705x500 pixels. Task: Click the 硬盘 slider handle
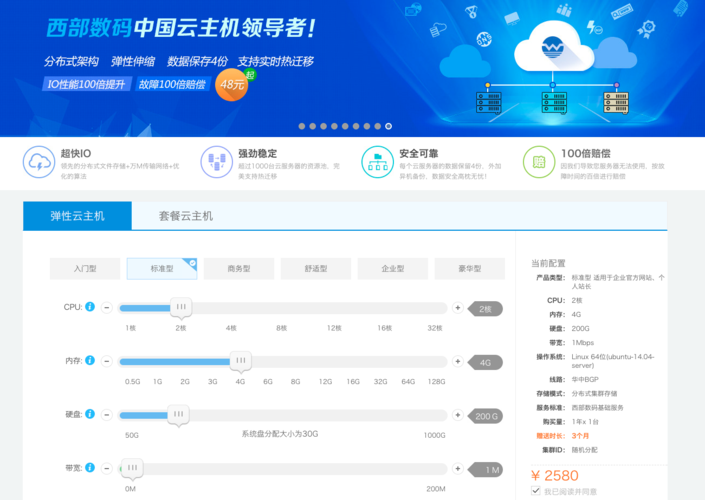(x=178, y=415)
